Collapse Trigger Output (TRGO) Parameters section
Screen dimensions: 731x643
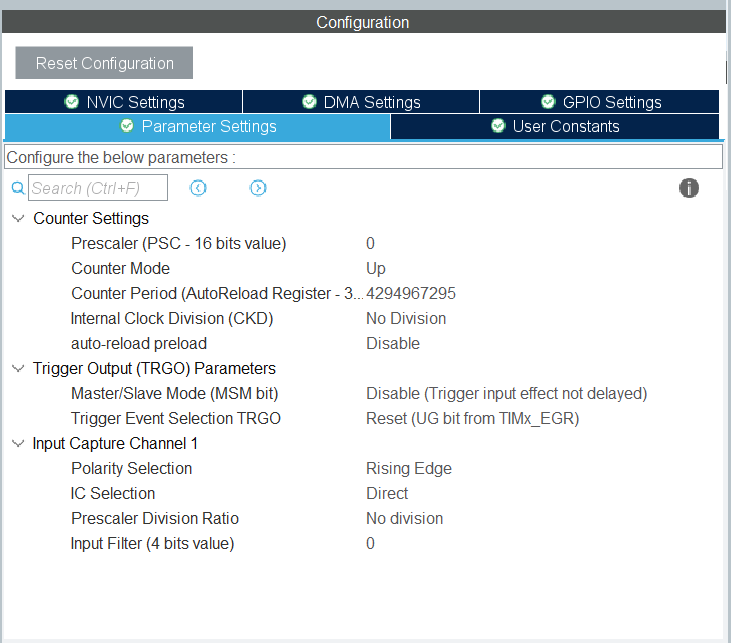point(18,368)
